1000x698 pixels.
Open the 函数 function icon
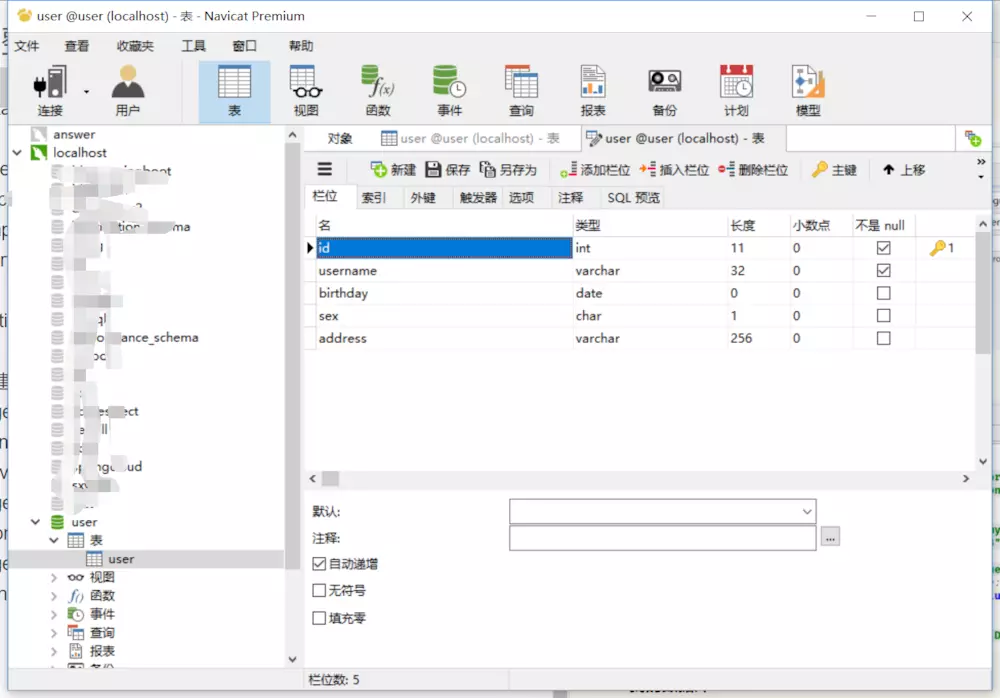pyautogui.click(x=378, y=91)
